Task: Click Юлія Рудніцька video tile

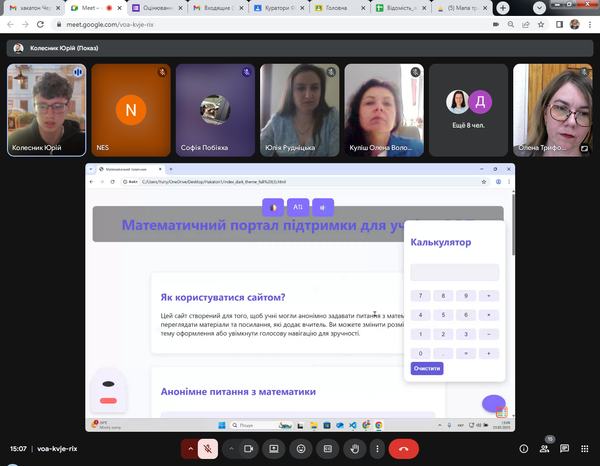Action: point(296,110)
